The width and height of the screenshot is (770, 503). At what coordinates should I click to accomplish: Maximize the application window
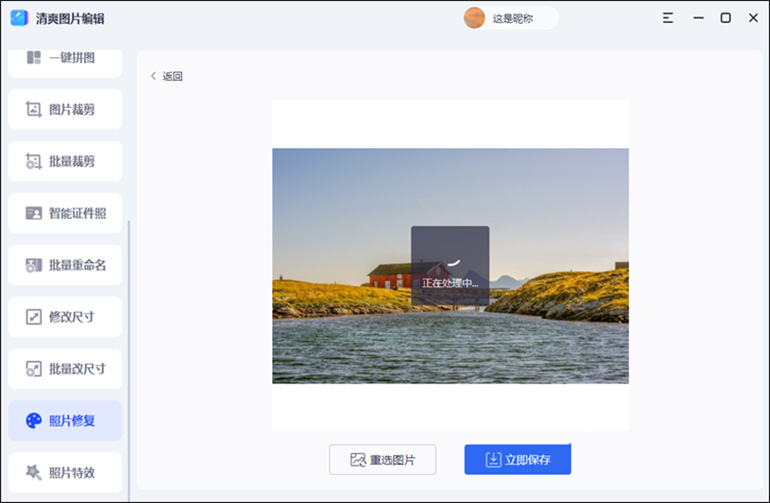[725, 18]
